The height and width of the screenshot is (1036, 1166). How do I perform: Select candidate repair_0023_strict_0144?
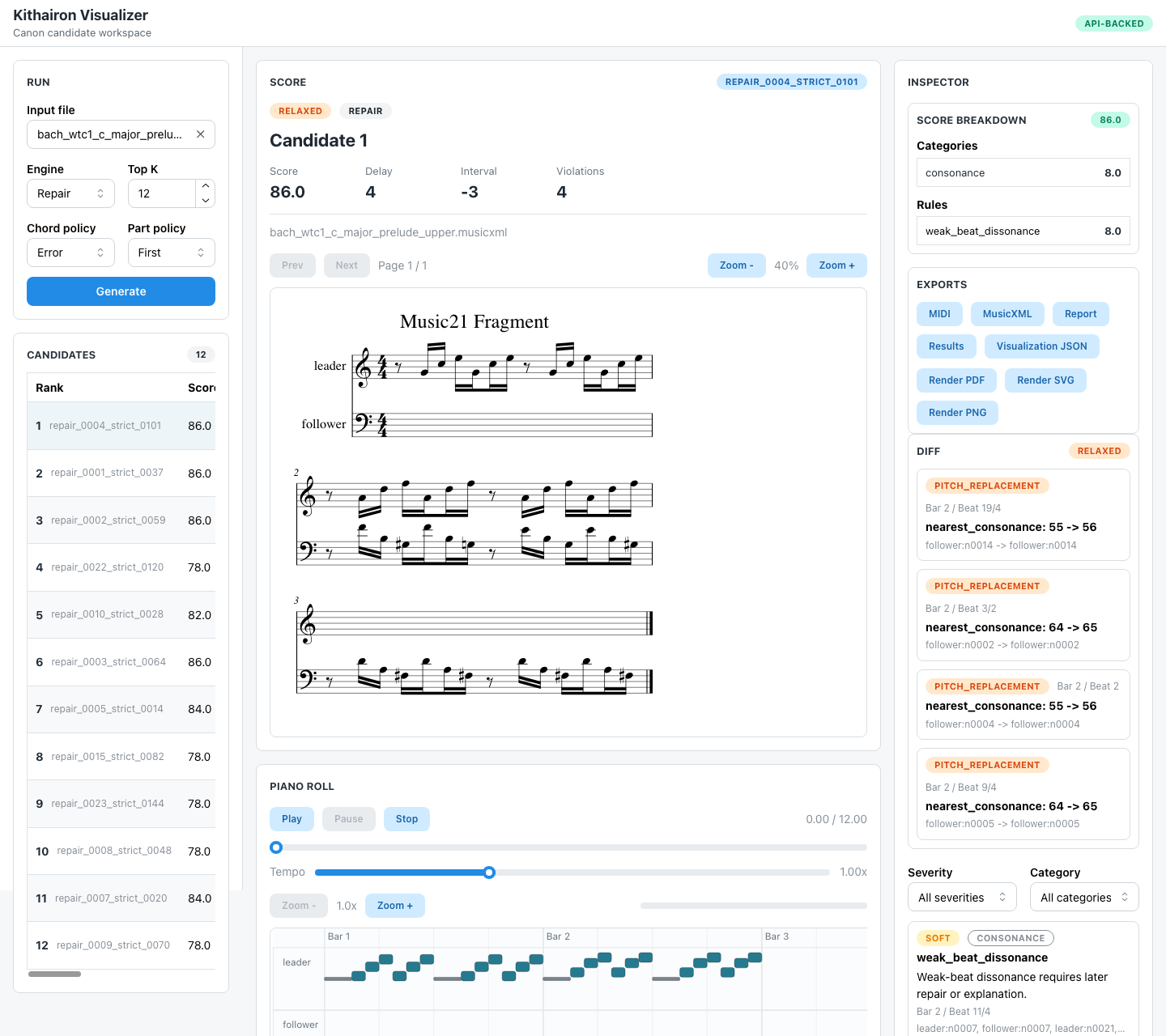tap(121, 804)
